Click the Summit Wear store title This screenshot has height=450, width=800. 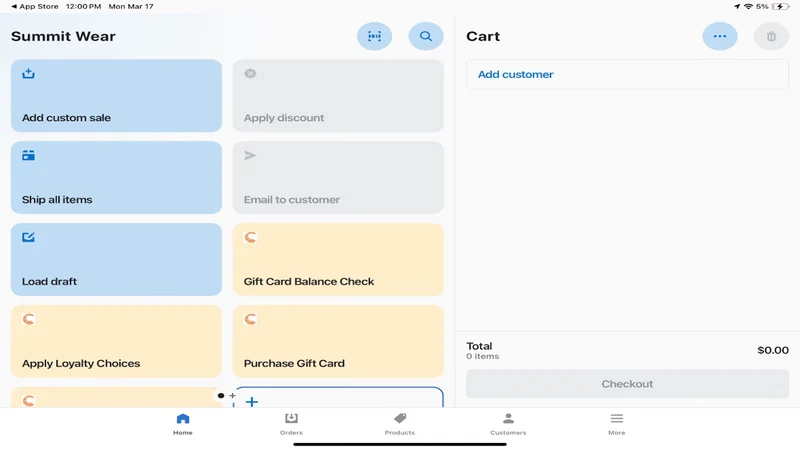[x=63, y=36]
